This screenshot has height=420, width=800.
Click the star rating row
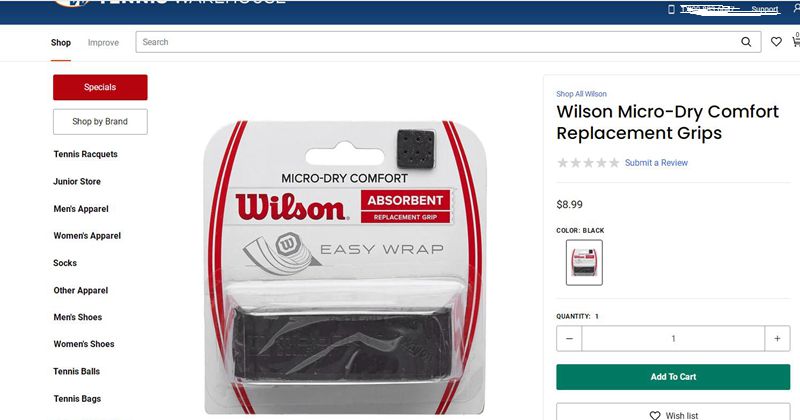588,163
